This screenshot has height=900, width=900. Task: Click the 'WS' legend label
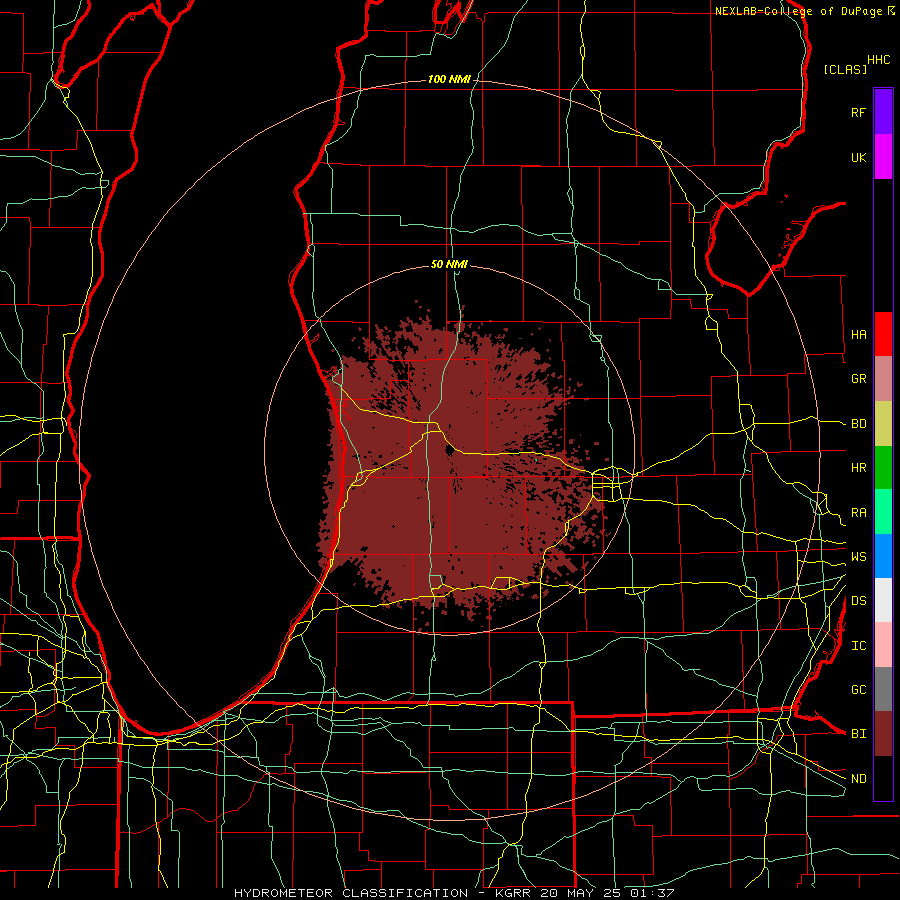pos(858,557)
